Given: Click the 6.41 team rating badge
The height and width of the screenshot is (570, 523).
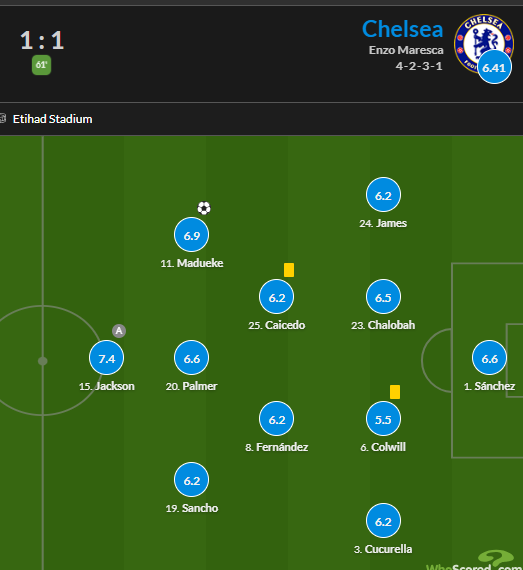Looking at the screenshot, I should tap(494, 67).
